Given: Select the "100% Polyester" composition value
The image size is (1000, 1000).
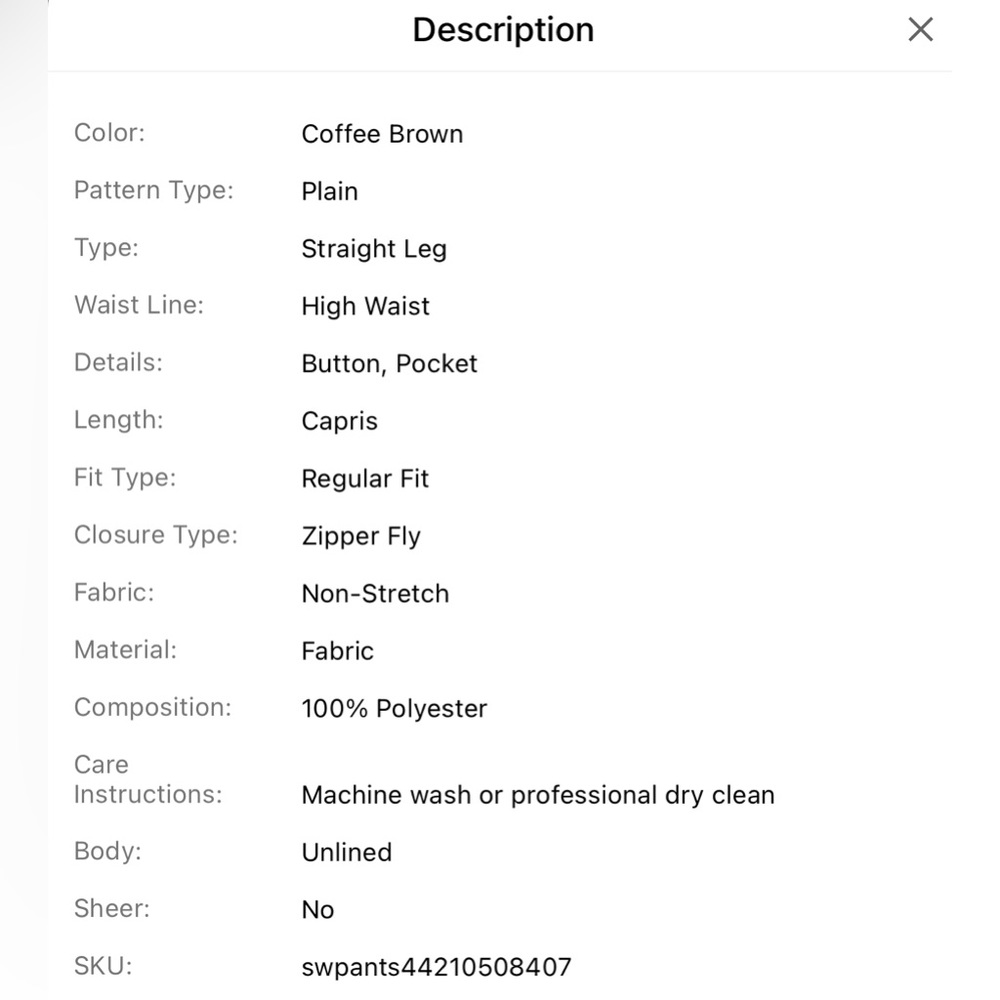Looking at the screenshot, I should [395, 709].
